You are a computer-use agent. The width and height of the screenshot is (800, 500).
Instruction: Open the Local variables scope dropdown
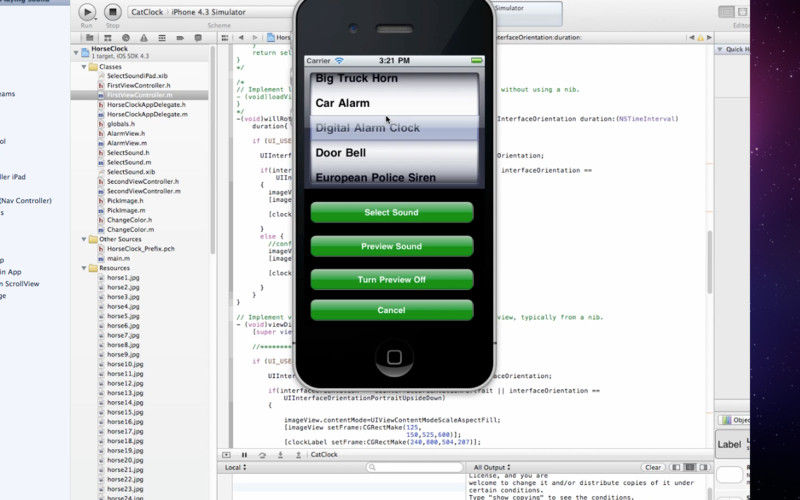pos(235,467)
